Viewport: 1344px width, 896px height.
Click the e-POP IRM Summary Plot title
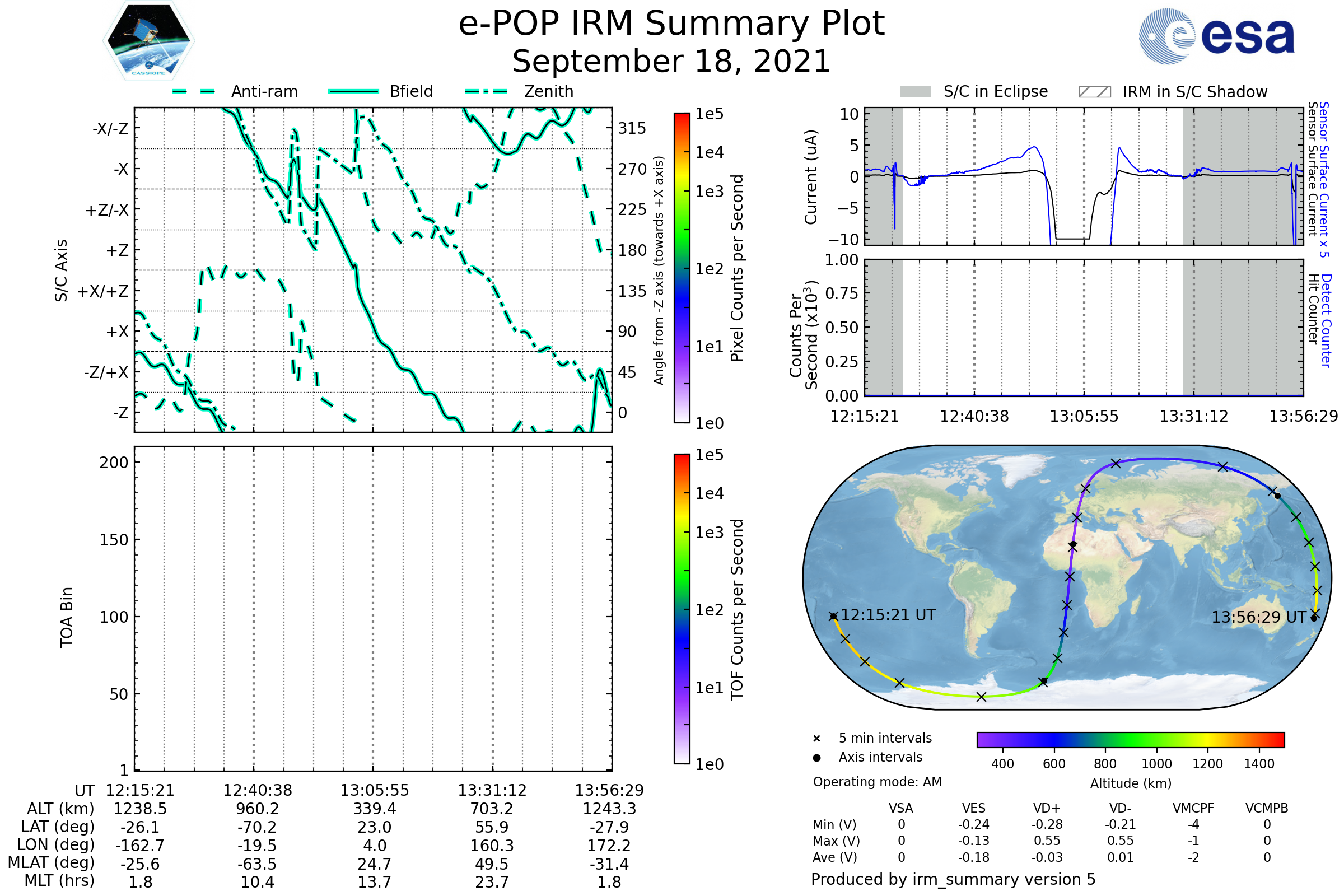tap(671, 24)
